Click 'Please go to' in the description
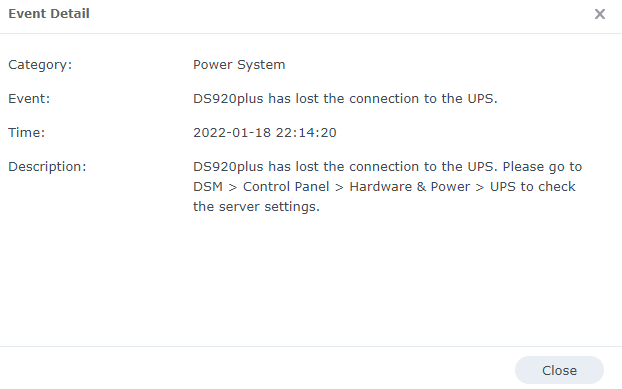Viewport: 622px width, 389px height. 542,167
